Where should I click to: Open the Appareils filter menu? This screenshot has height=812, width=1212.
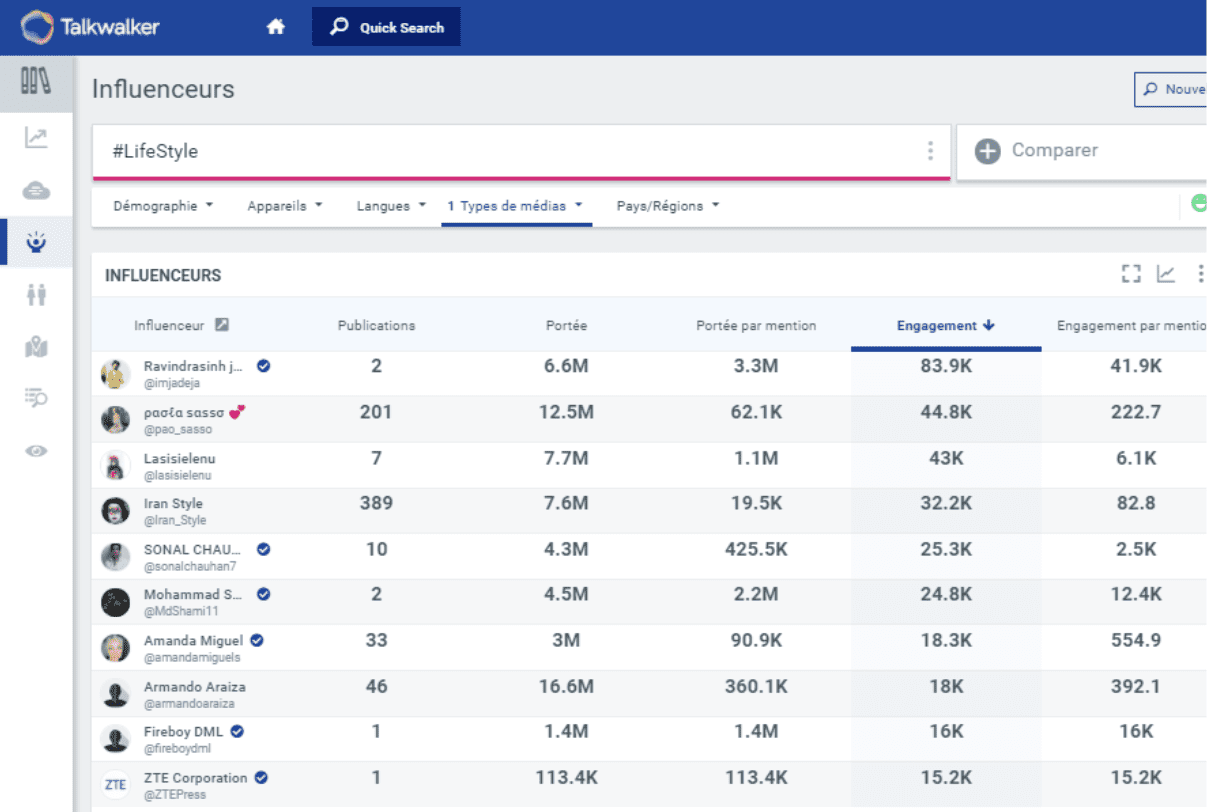pyautogui.click(x=283, y=206)
